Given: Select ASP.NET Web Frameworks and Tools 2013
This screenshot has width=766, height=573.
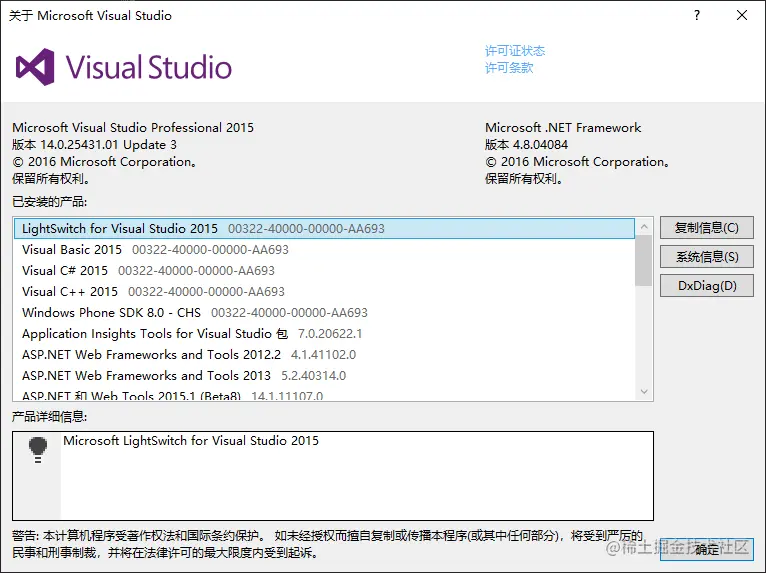Looking at the screenshot, I should point(324,376).
